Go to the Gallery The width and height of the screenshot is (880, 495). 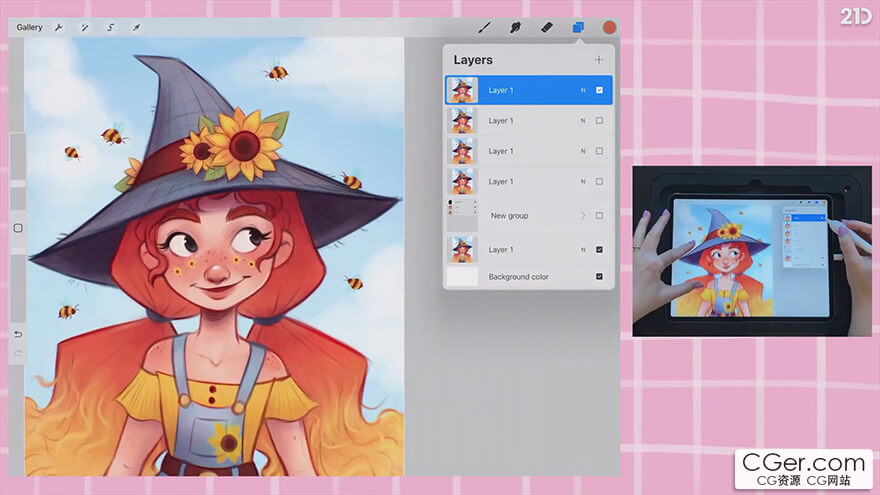click(29, 27)
